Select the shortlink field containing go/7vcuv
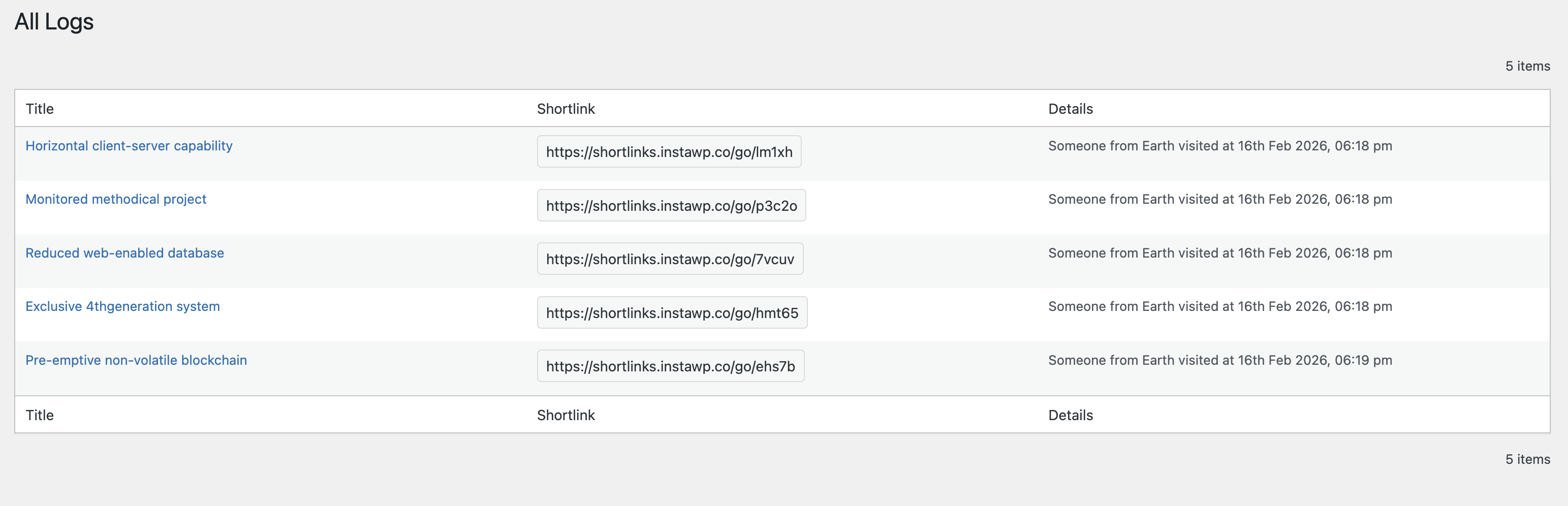 click(x=670, y=259)
